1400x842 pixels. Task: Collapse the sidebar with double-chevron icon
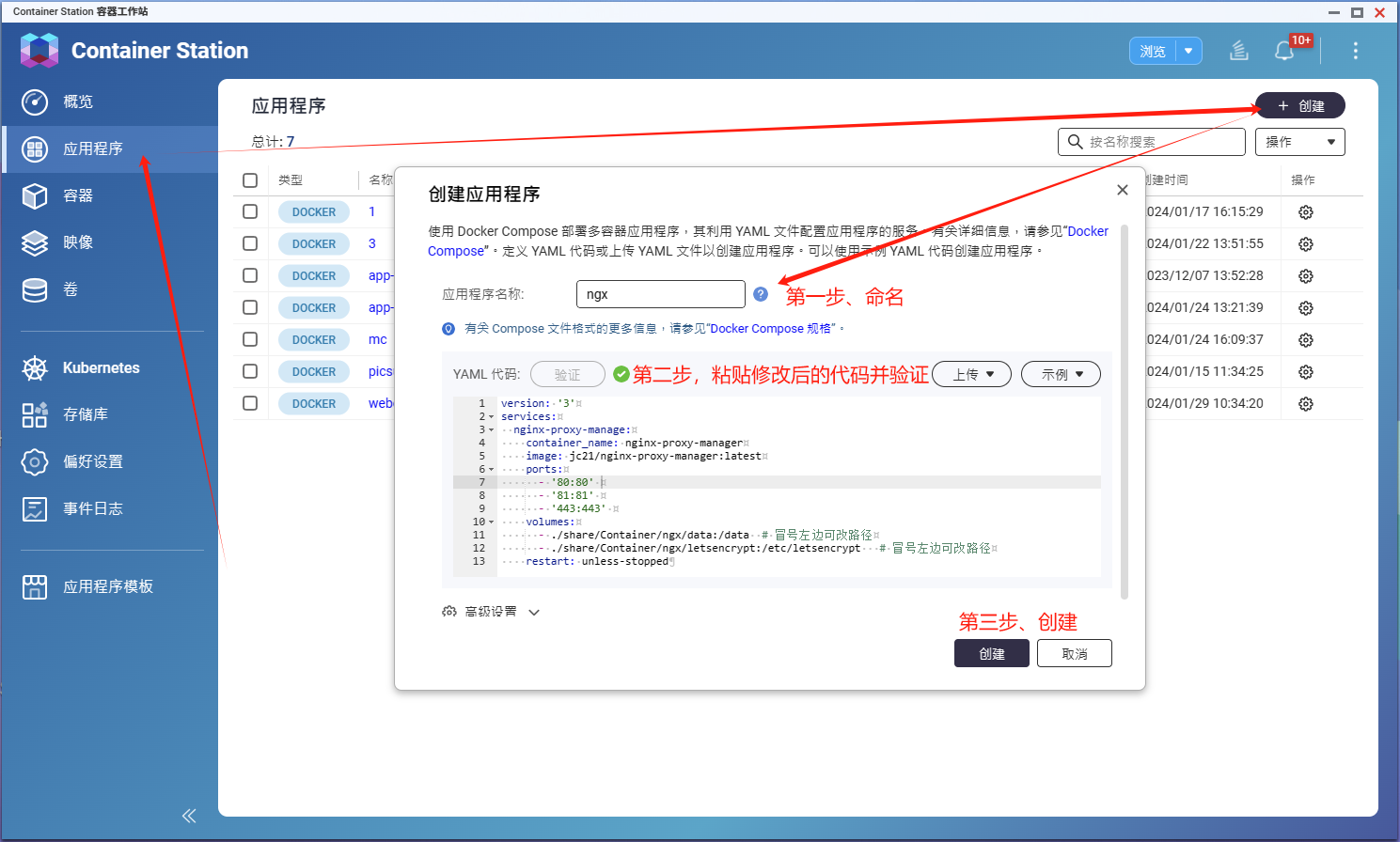pyautogui.click(x=189, y=816)
